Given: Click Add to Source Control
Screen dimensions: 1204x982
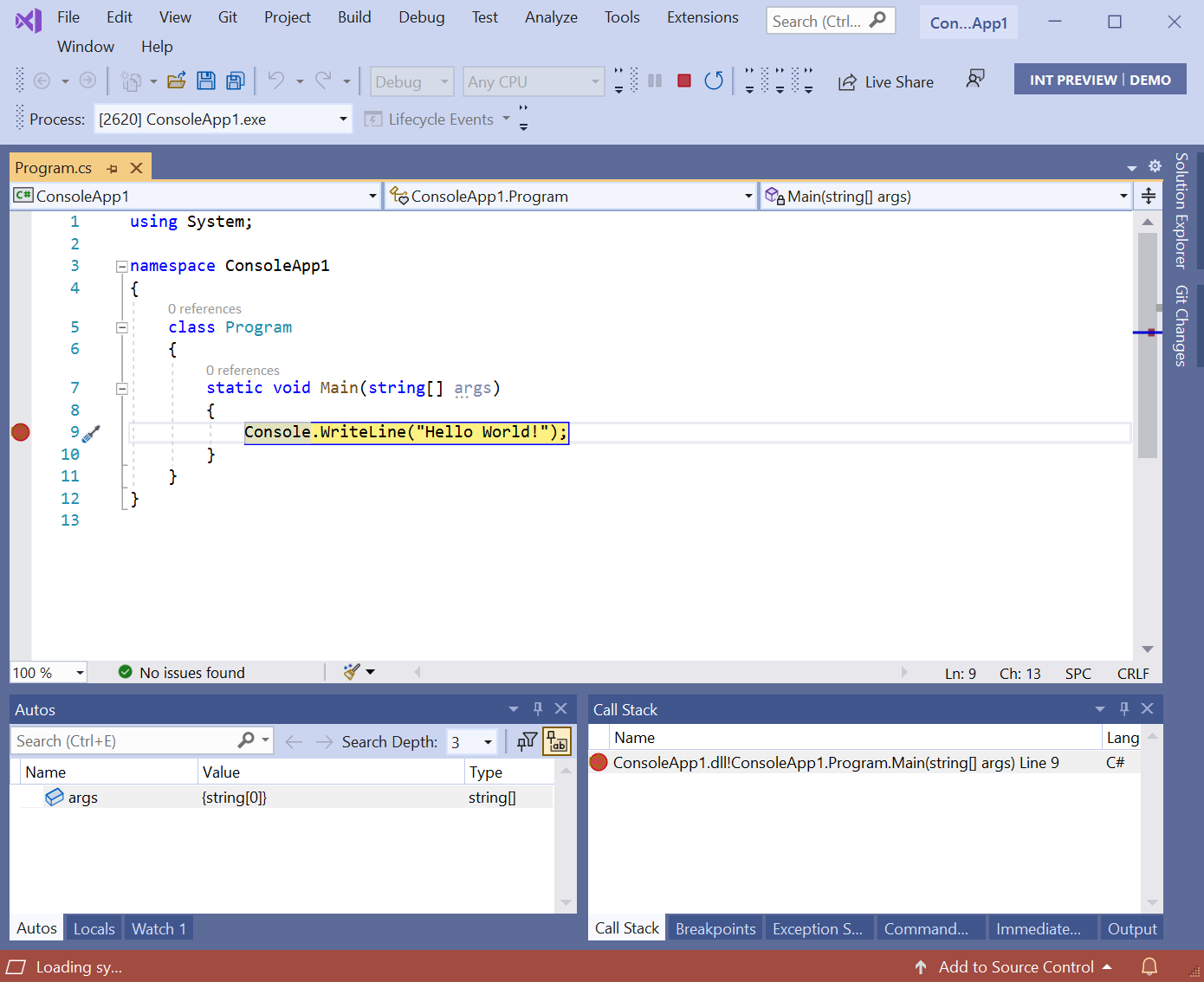Looking at the screenshot, I should pos(1013,966).
